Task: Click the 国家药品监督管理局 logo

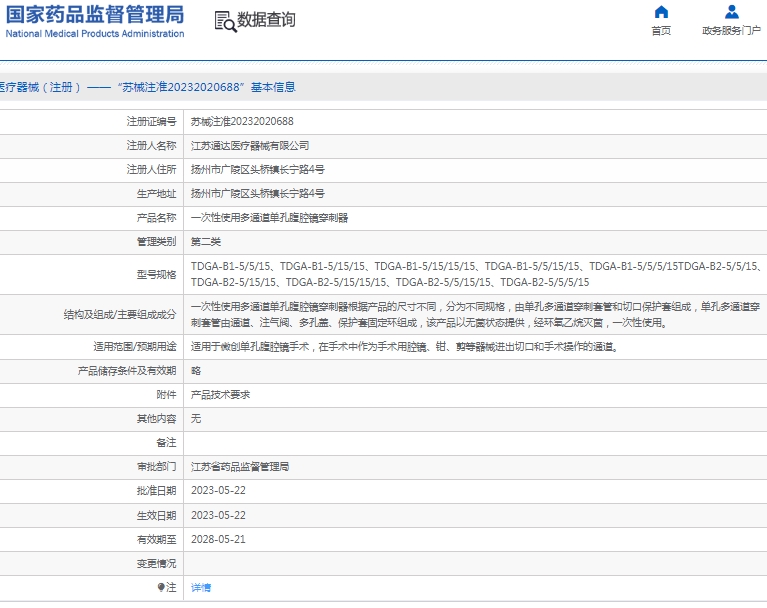Action: (95, 15)
